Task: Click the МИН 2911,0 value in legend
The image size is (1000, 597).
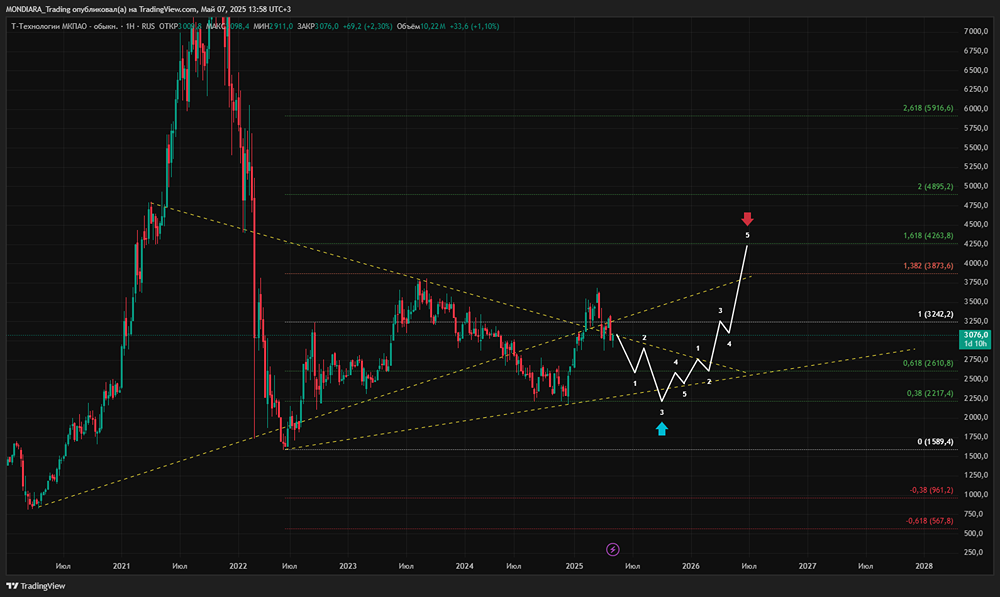Action: [273, 26]
